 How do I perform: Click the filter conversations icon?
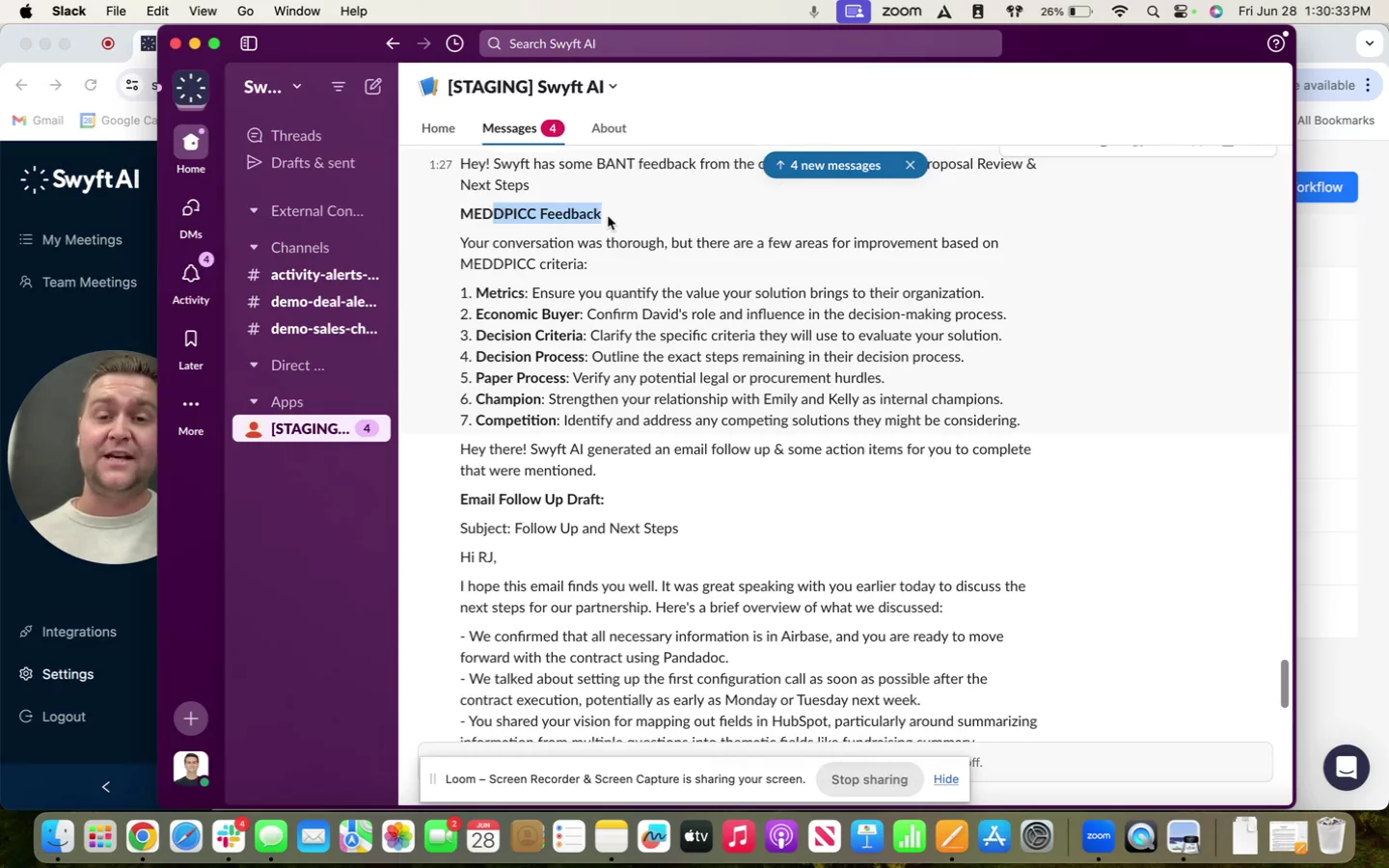coord(338,87)
